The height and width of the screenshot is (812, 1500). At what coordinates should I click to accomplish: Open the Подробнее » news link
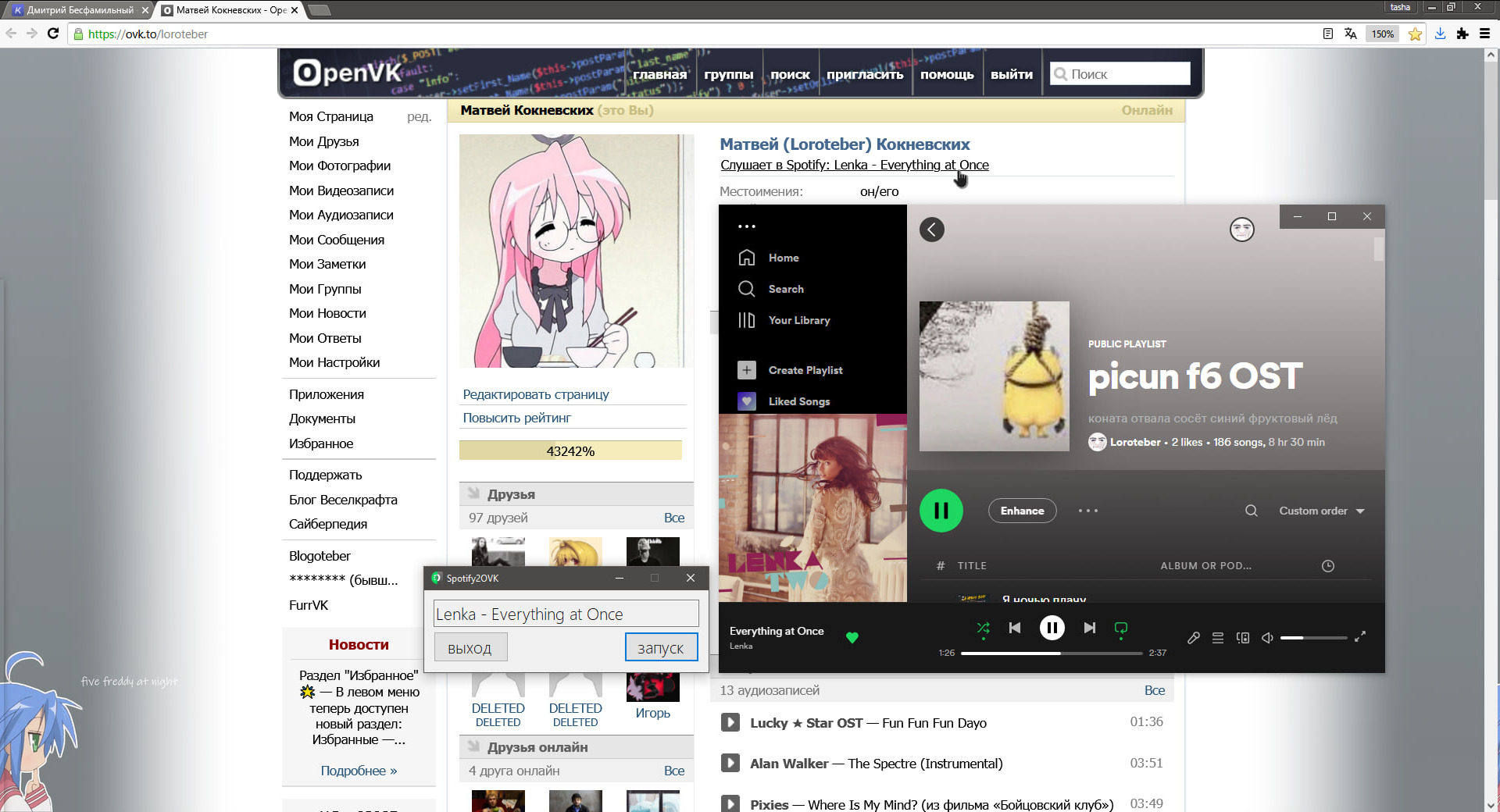(359, 771)
